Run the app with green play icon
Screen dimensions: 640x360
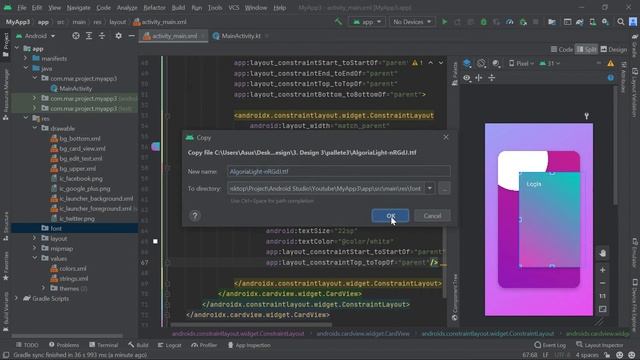pos(444,22)
